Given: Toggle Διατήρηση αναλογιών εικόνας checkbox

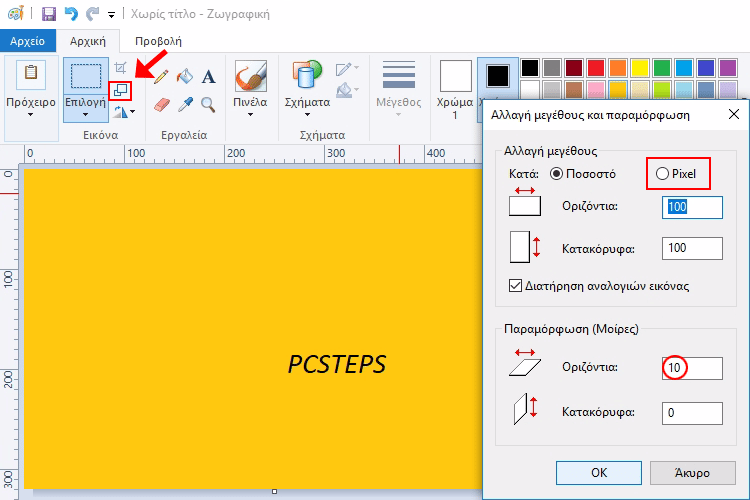Looking at the screenshot, I should pos(516,285).
